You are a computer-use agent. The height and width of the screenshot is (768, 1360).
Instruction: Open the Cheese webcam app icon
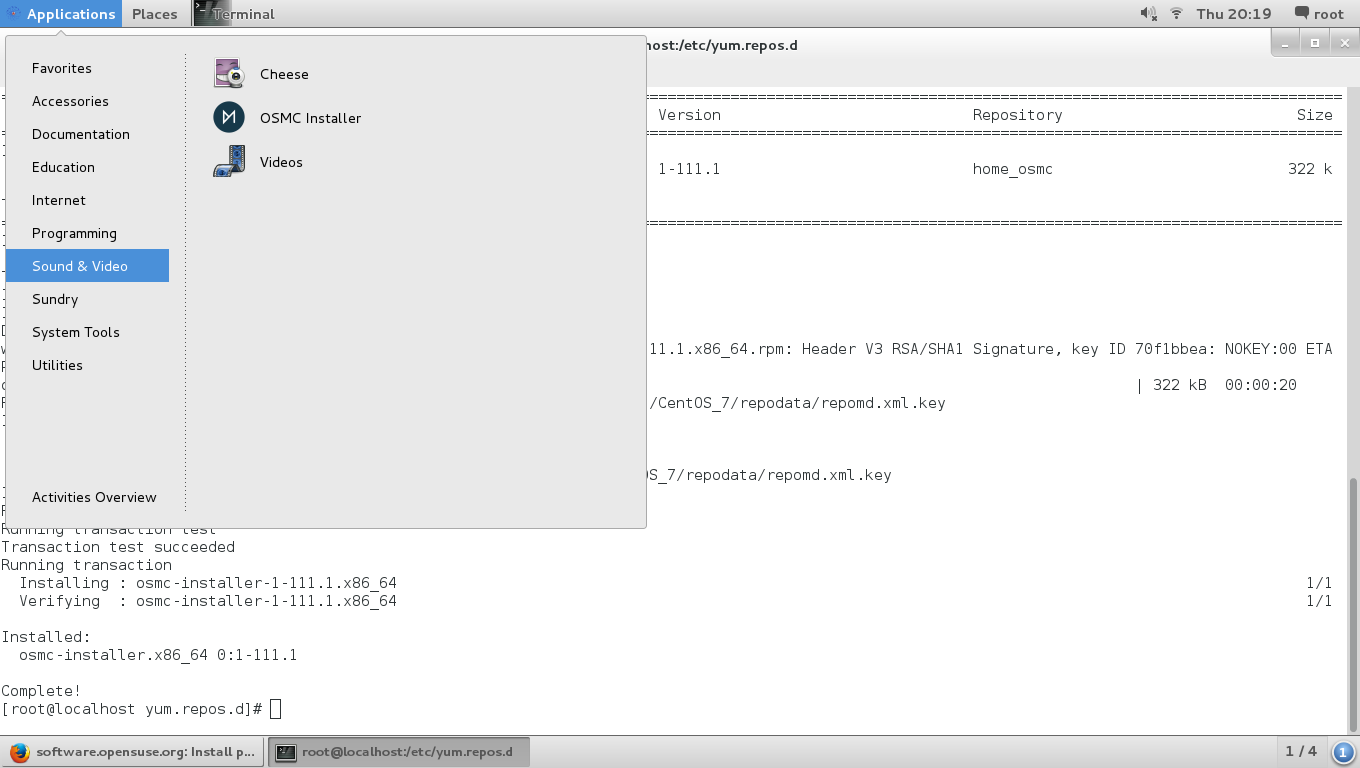(x=228, y=74)
